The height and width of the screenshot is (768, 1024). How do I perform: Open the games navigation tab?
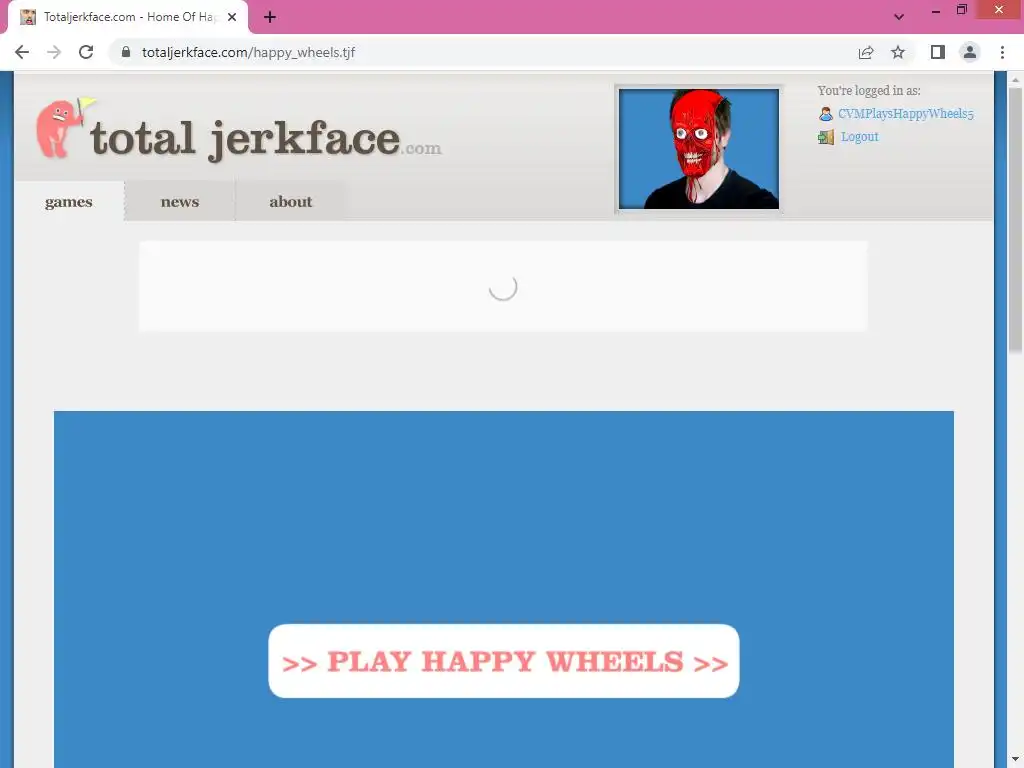pyautogui.click(x=69, y=202)
